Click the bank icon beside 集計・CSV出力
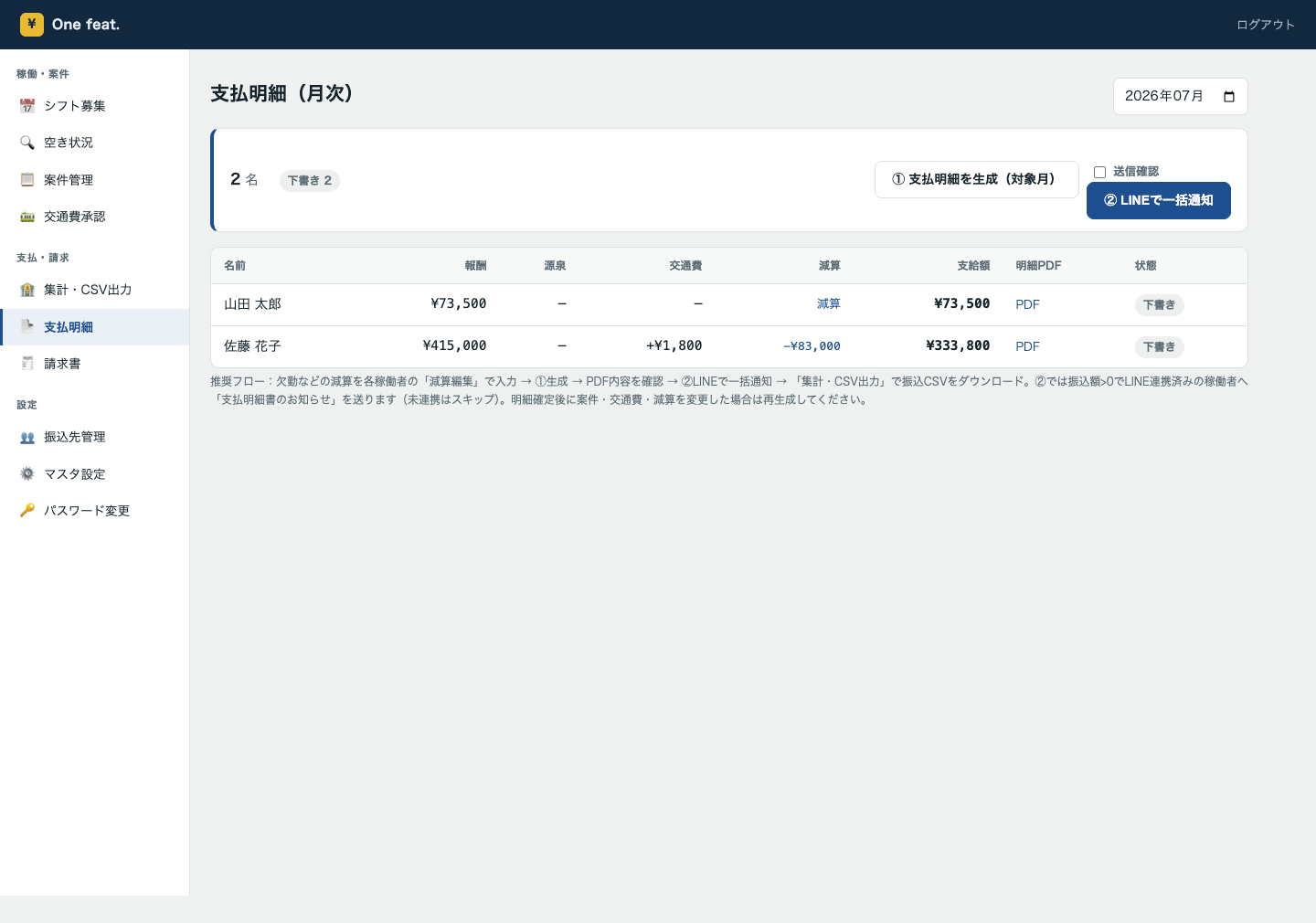This screenshot has width=1316, height=923. pos(27,290)
